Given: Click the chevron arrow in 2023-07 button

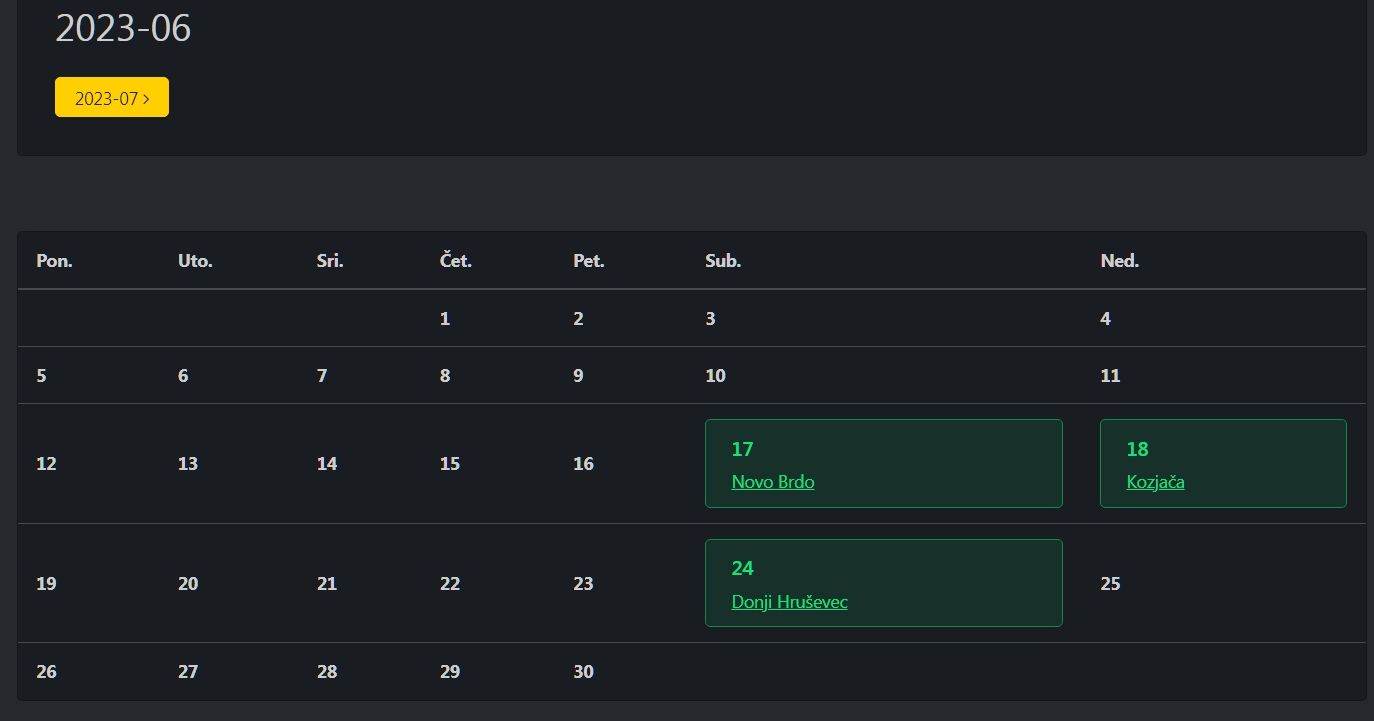Looking at the screenshot, I should point(147,99).
